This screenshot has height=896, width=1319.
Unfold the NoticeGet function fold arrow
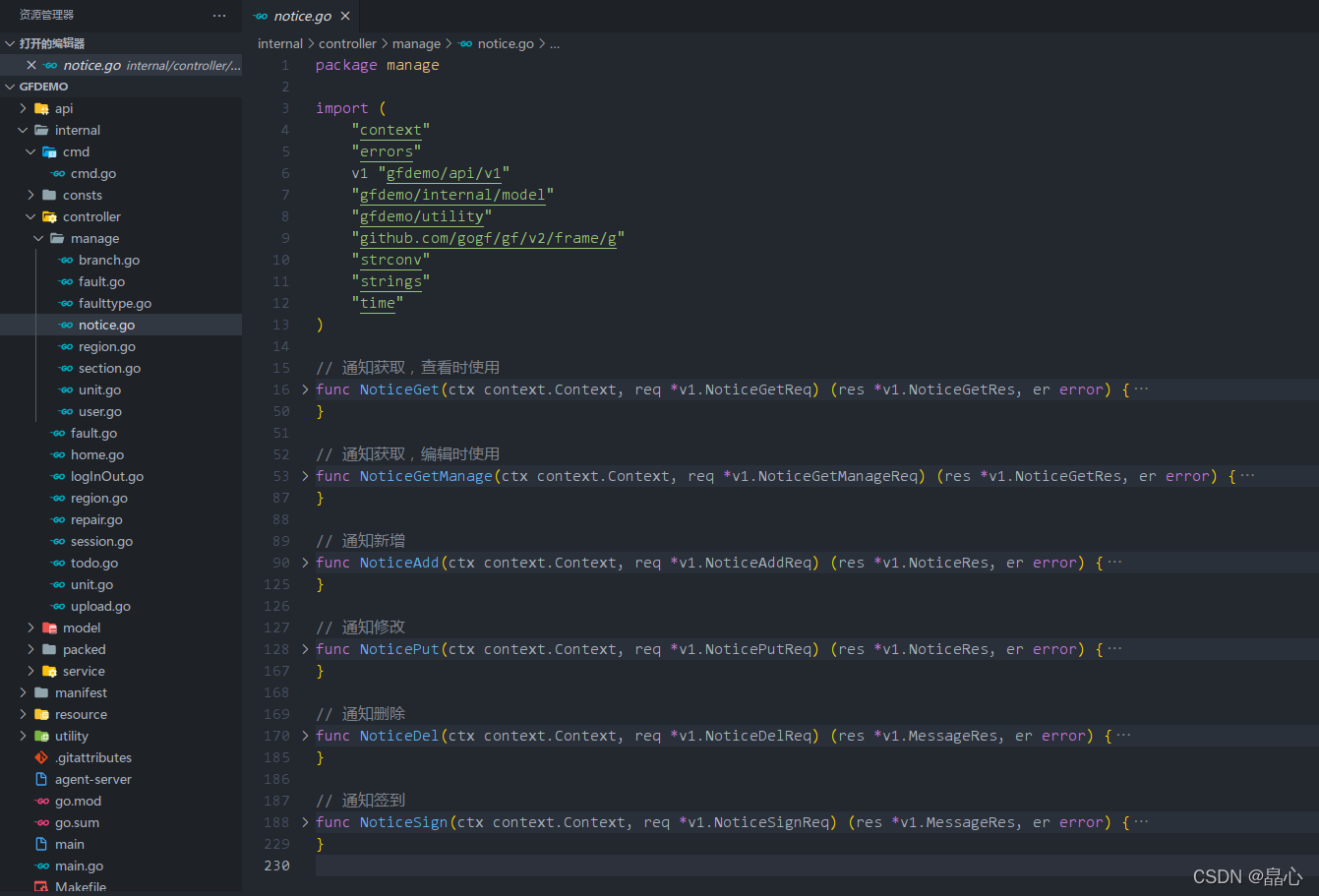pyautogui.click(x=305, y=389)
